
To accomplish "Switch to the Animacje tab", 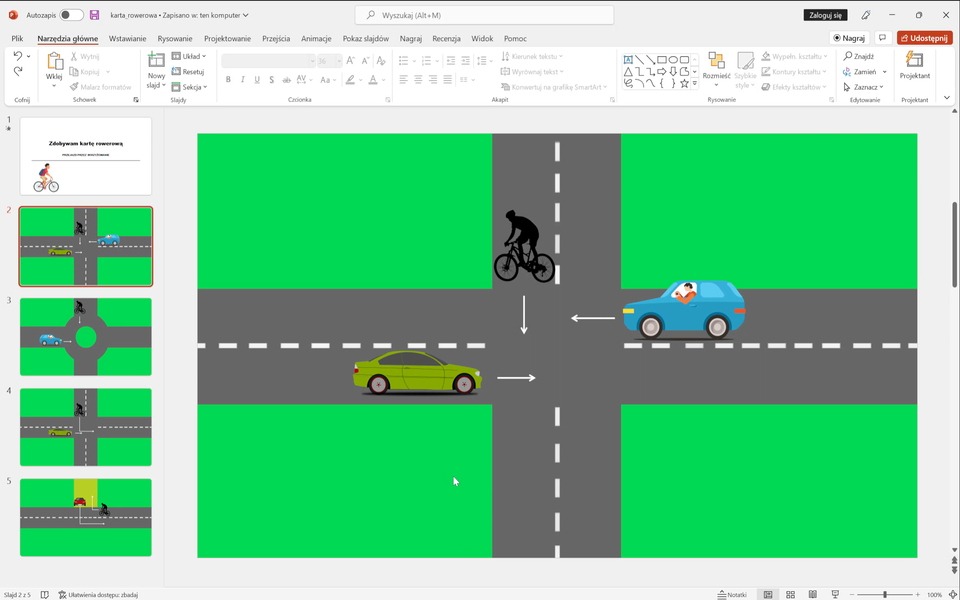I will tap(316, 39).
